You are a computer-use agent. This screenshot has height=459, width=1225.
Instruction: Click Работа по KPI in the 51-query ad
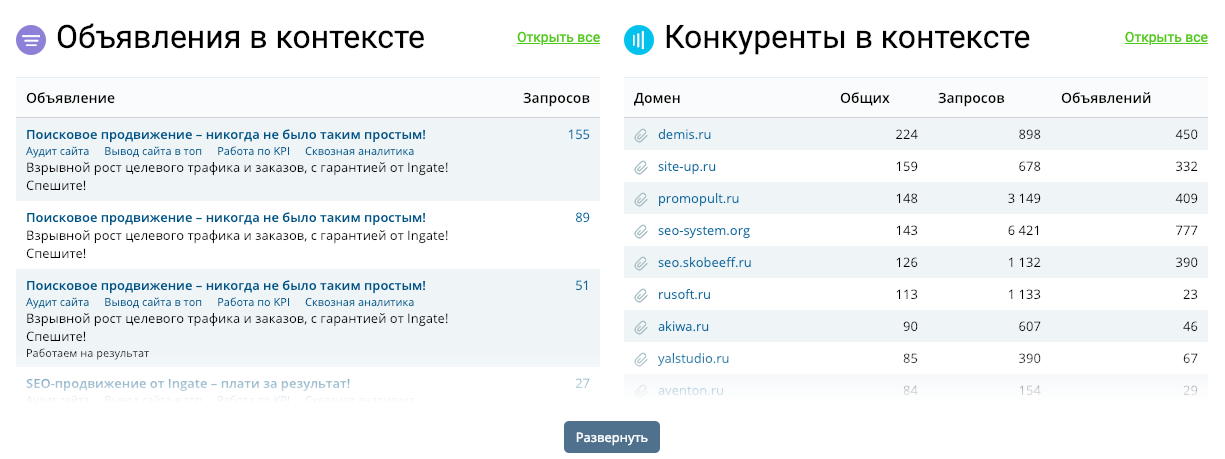253,302
